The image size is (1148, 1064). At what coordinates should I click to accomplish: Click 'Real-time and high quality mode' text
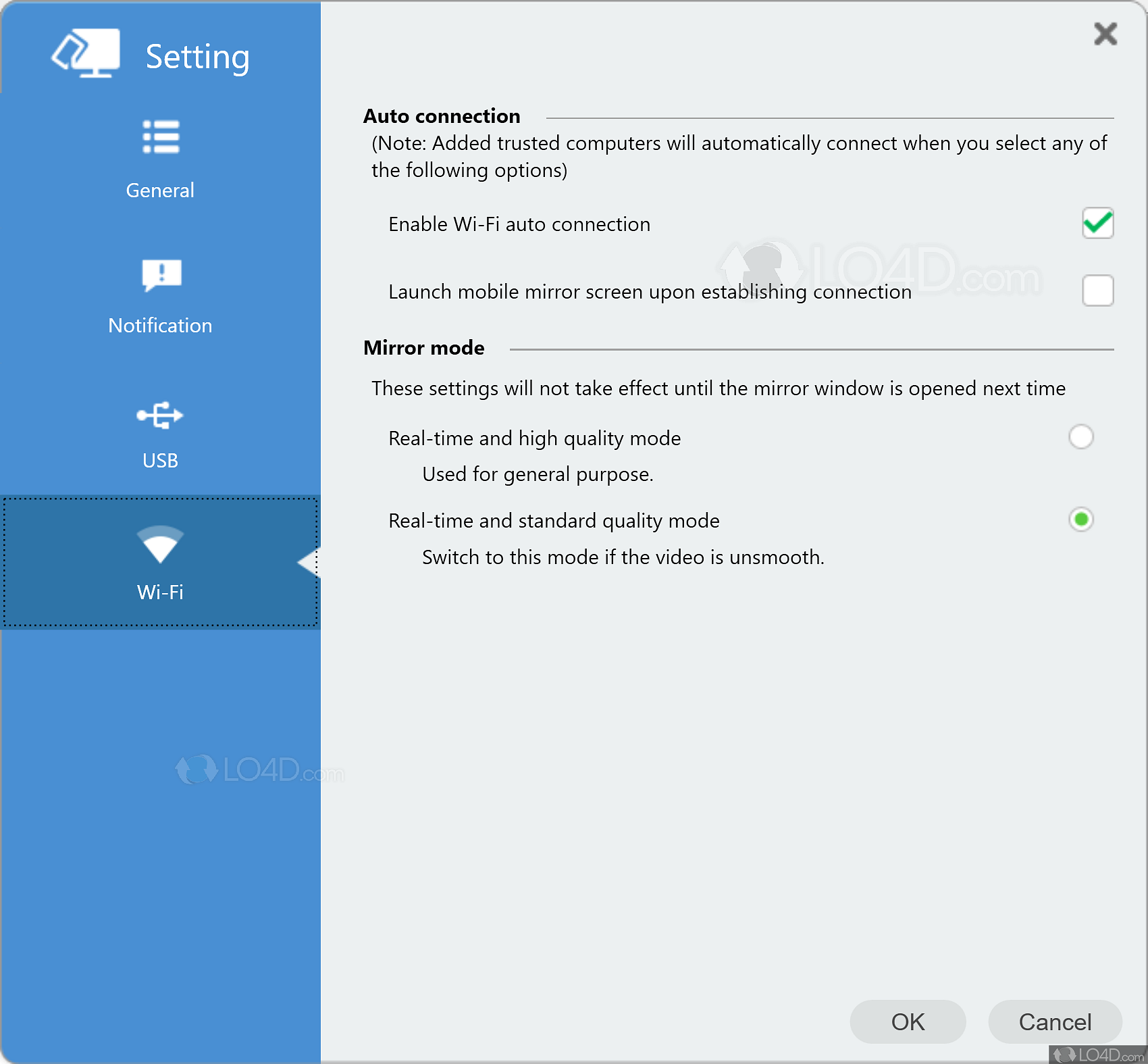(534, 438)
